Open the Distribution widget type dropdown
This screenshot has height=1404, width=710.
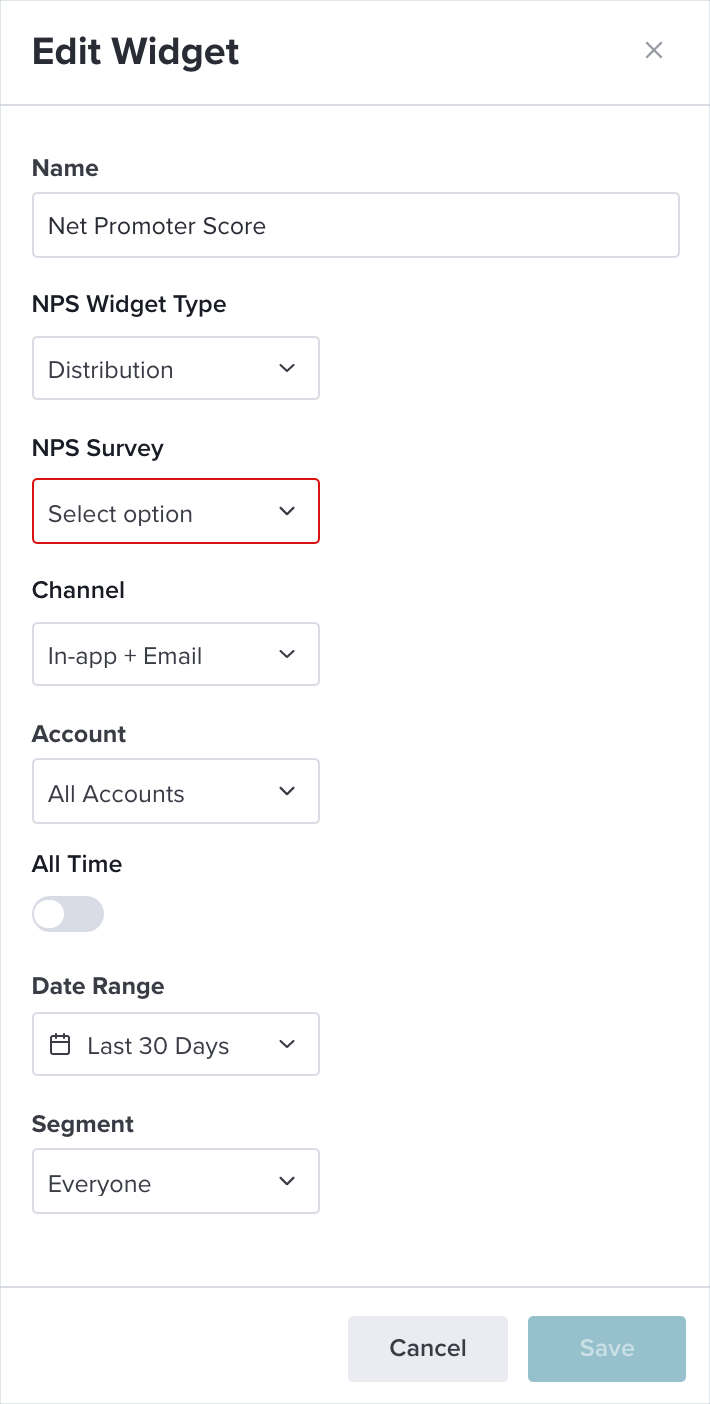pos(176,368)
